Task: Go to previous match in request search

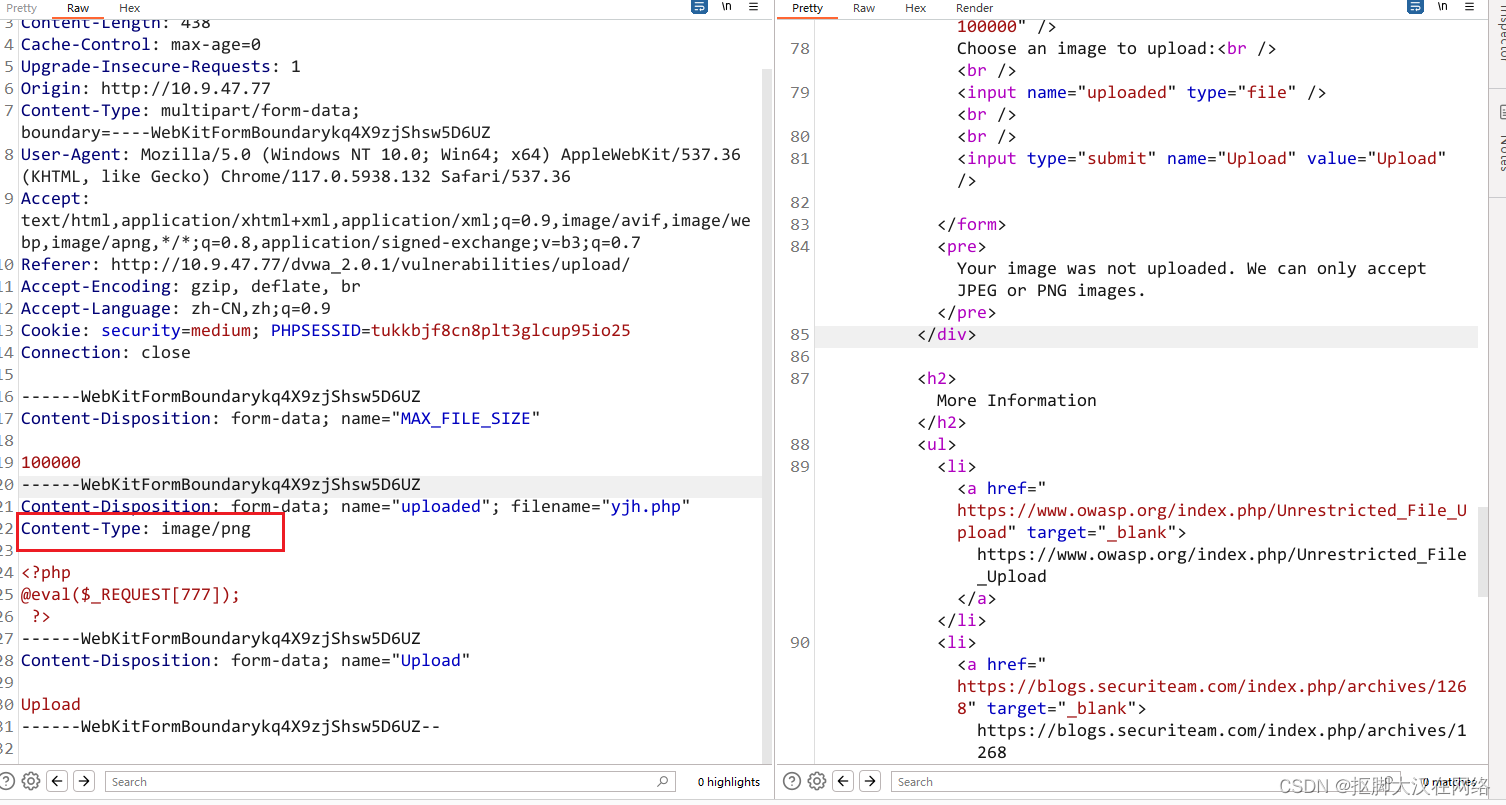Action: 57,781
